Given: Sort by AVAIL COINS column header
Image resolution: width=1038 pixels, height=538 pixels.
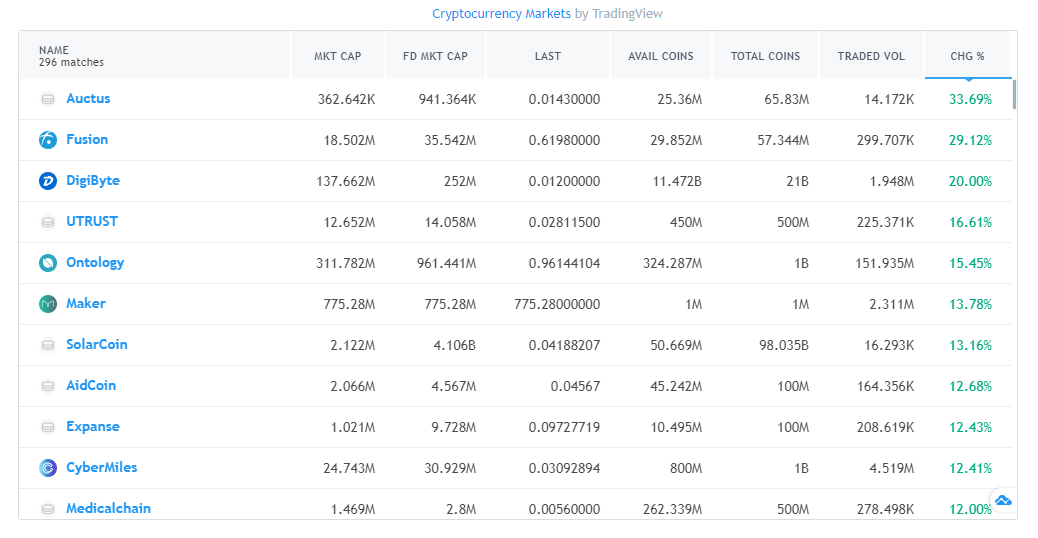Looking at the screenshot, I should click(660, 56).
